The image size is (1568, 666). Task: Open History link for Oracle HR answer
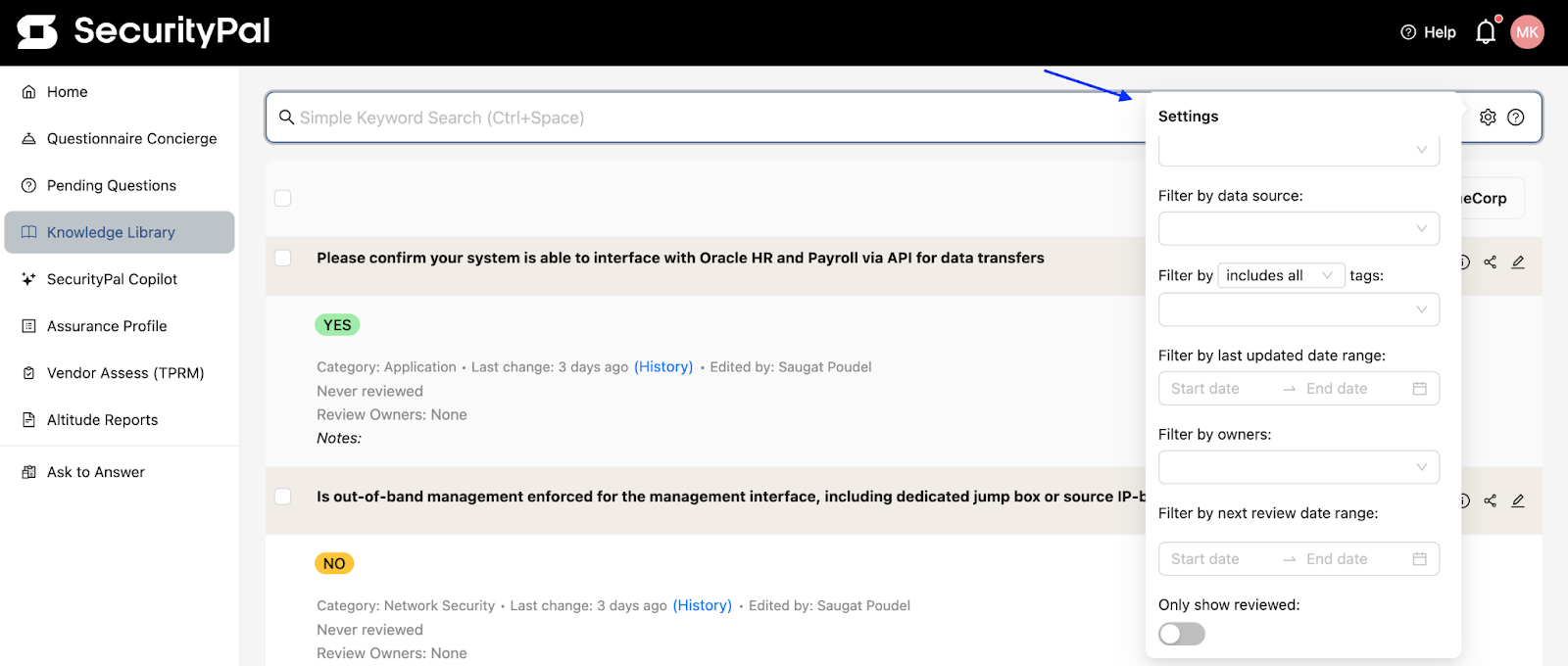click(x=663, y=367)
